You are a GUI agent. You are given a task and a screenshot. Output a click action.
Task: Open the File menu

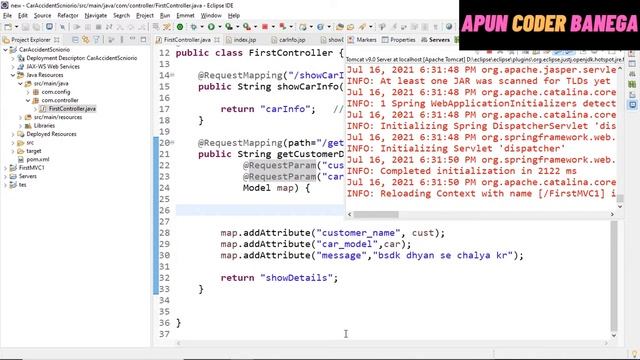(7, 16)
